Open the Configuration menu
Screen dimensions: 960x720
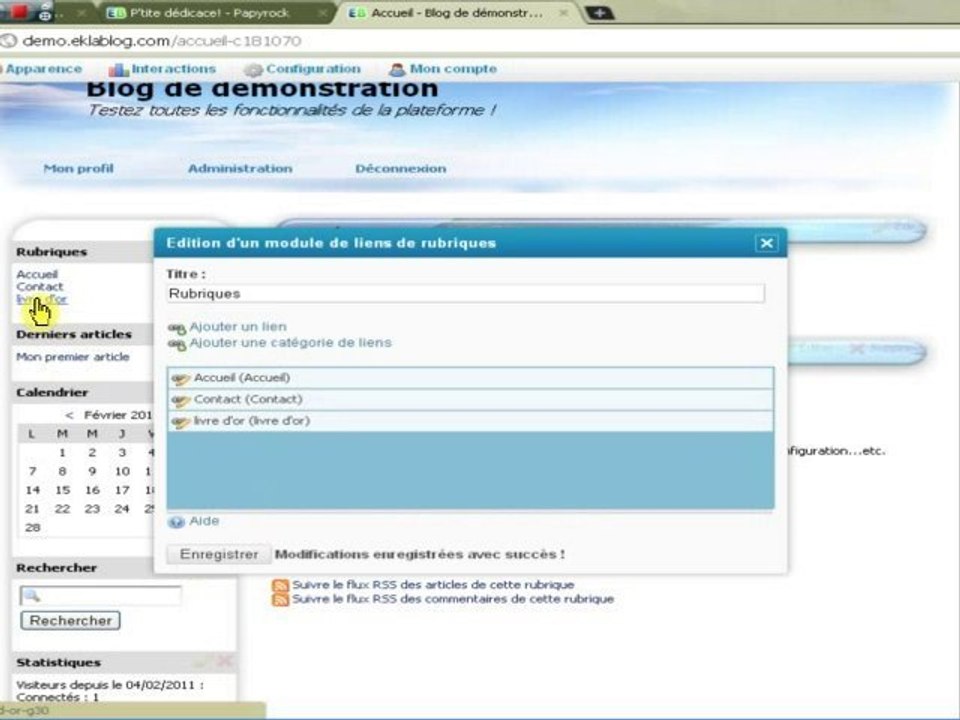point(313,69)
